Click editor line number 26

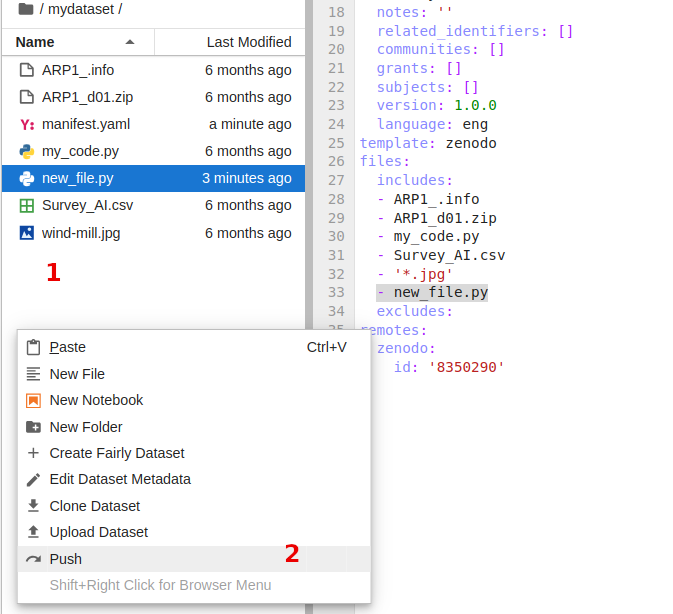(x=336, y=161)
